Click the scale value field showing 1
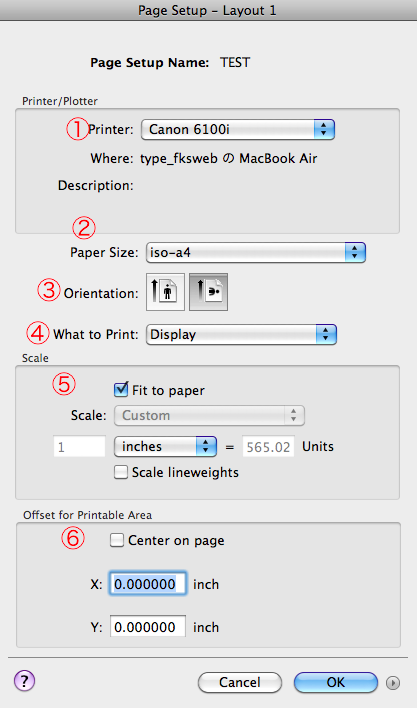The width and height of the screenshot is (417, 708). click(x=79, y=447)
